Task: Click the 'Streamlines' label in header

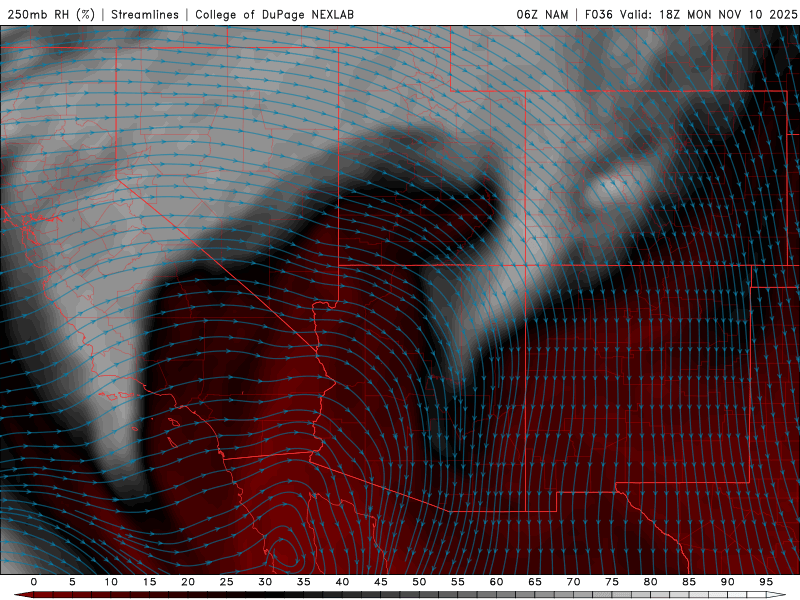Action: [145, 14]
